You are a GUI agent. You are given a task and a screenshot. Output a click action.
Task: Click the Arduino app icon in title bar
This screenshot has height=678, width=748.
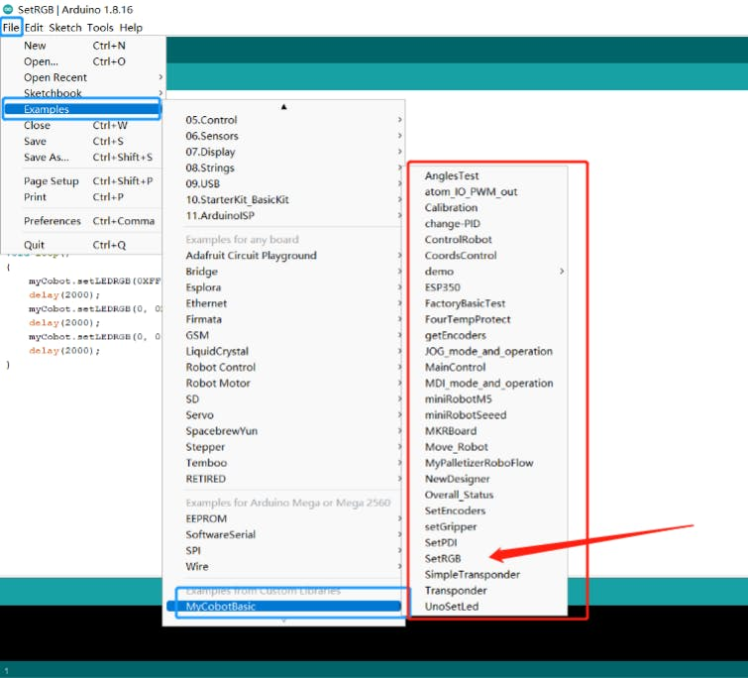coord(8,9)
